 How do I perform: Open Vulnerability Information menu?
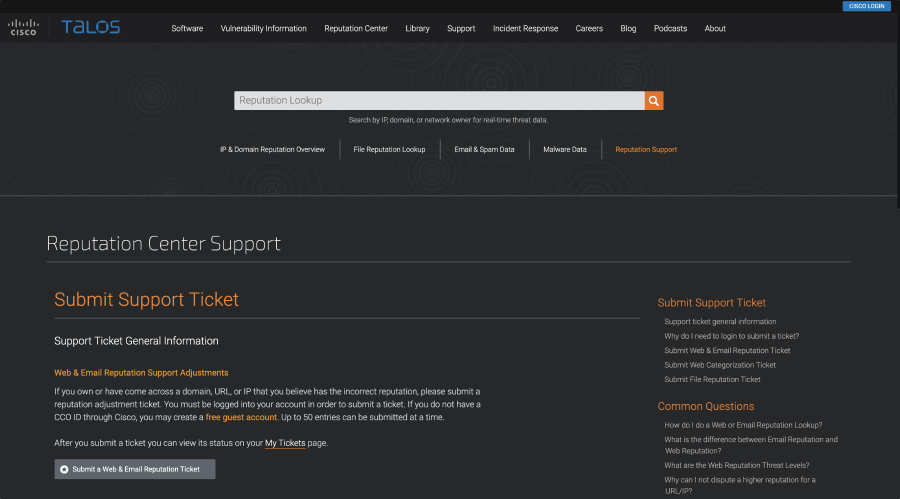click(263, 28)
